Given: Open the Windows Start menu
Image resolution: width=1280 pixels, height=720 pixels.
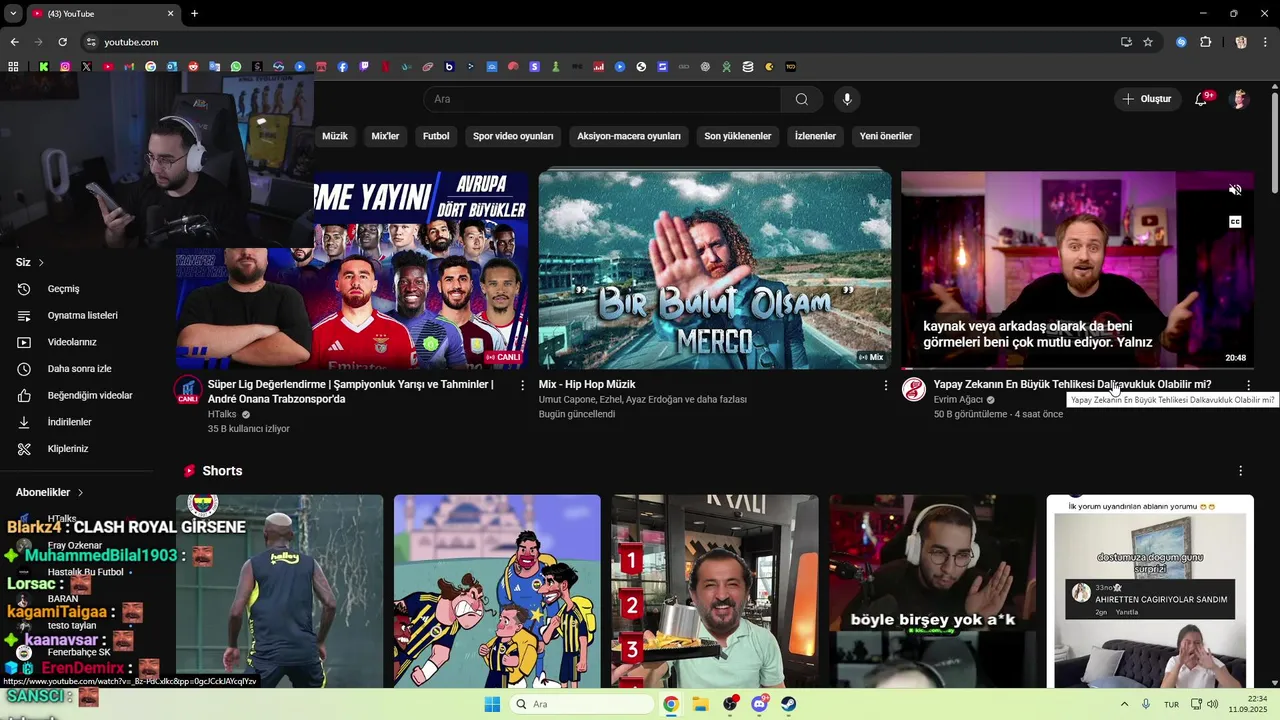Looking at the screenshot, I should pos(492,704).
